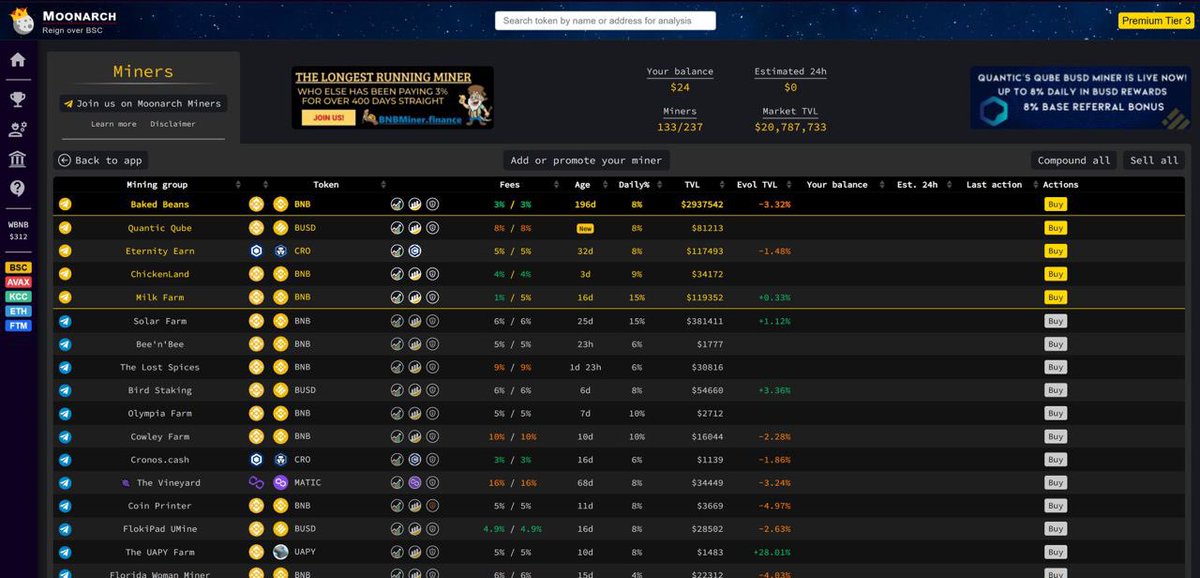Click Quantic Qube BUSD token icon

[x=281, y=228]
